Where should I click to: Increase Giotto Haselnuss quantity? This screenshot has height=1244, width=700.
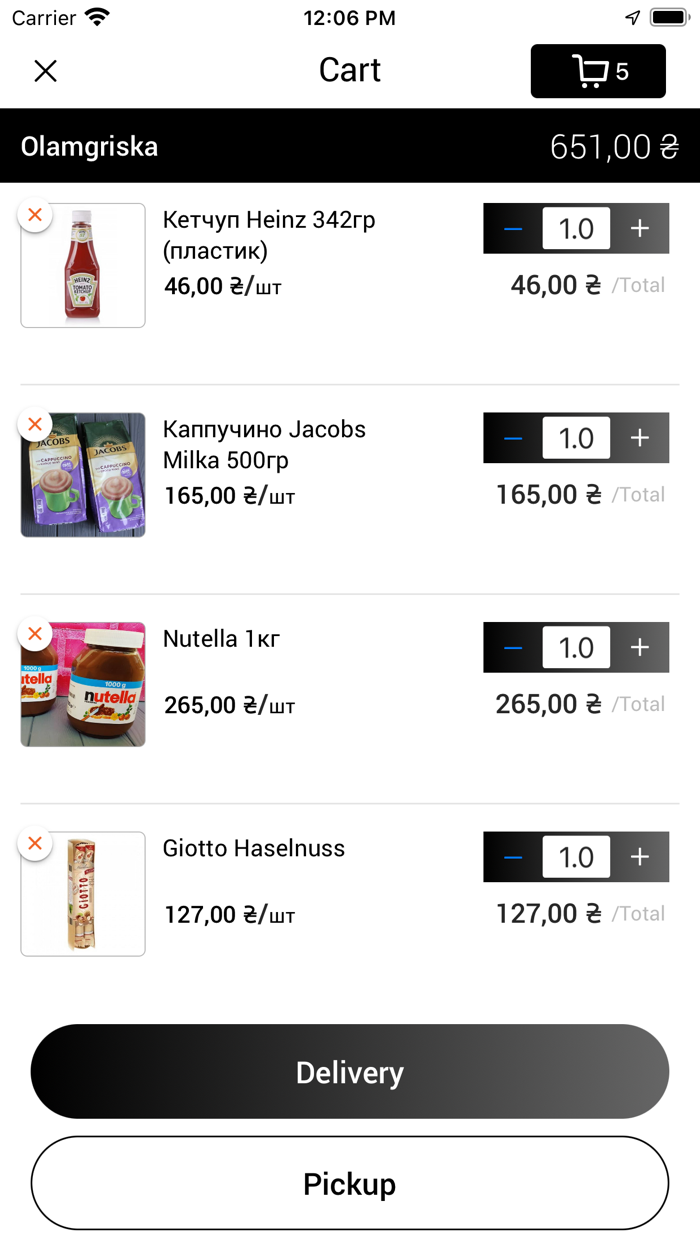pyautogui.click(x=640, y=857)
